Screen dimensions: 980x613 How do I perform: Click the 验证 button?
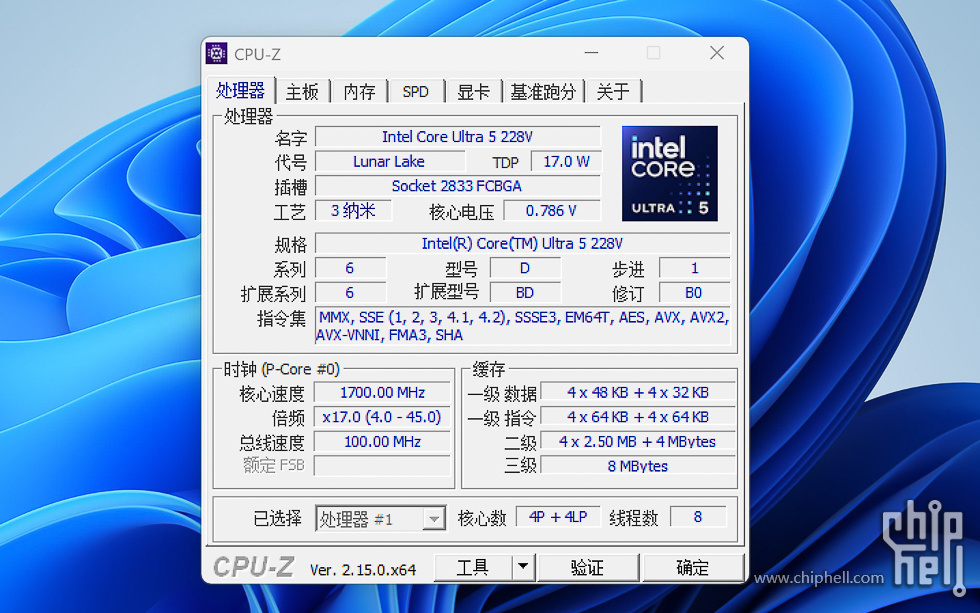pyautogui.click(x=588, y=567)
